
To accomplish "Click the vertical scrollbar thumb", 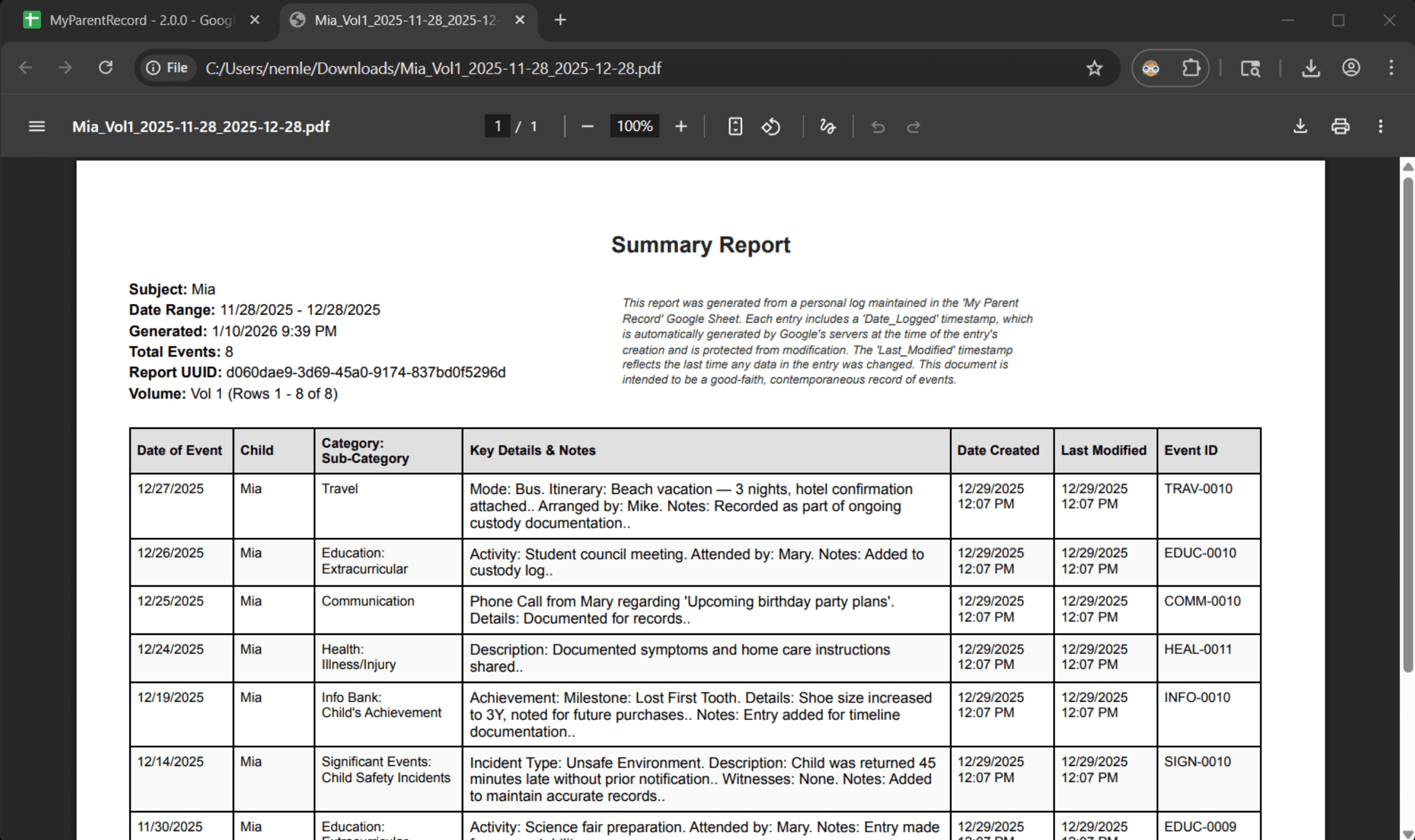I will tap(1408, 424).
